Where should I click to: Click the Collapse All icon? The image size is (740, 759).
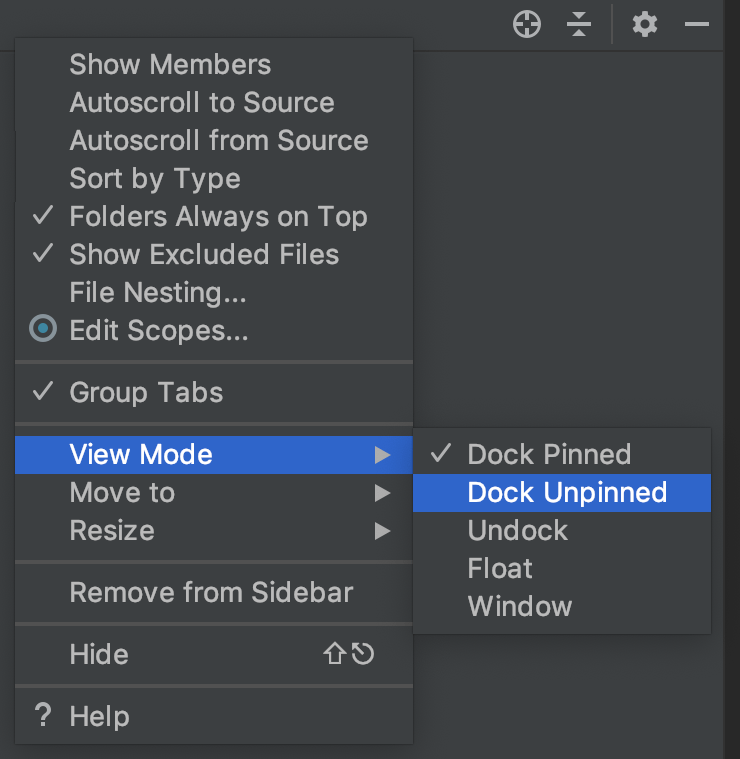[579, 24]
